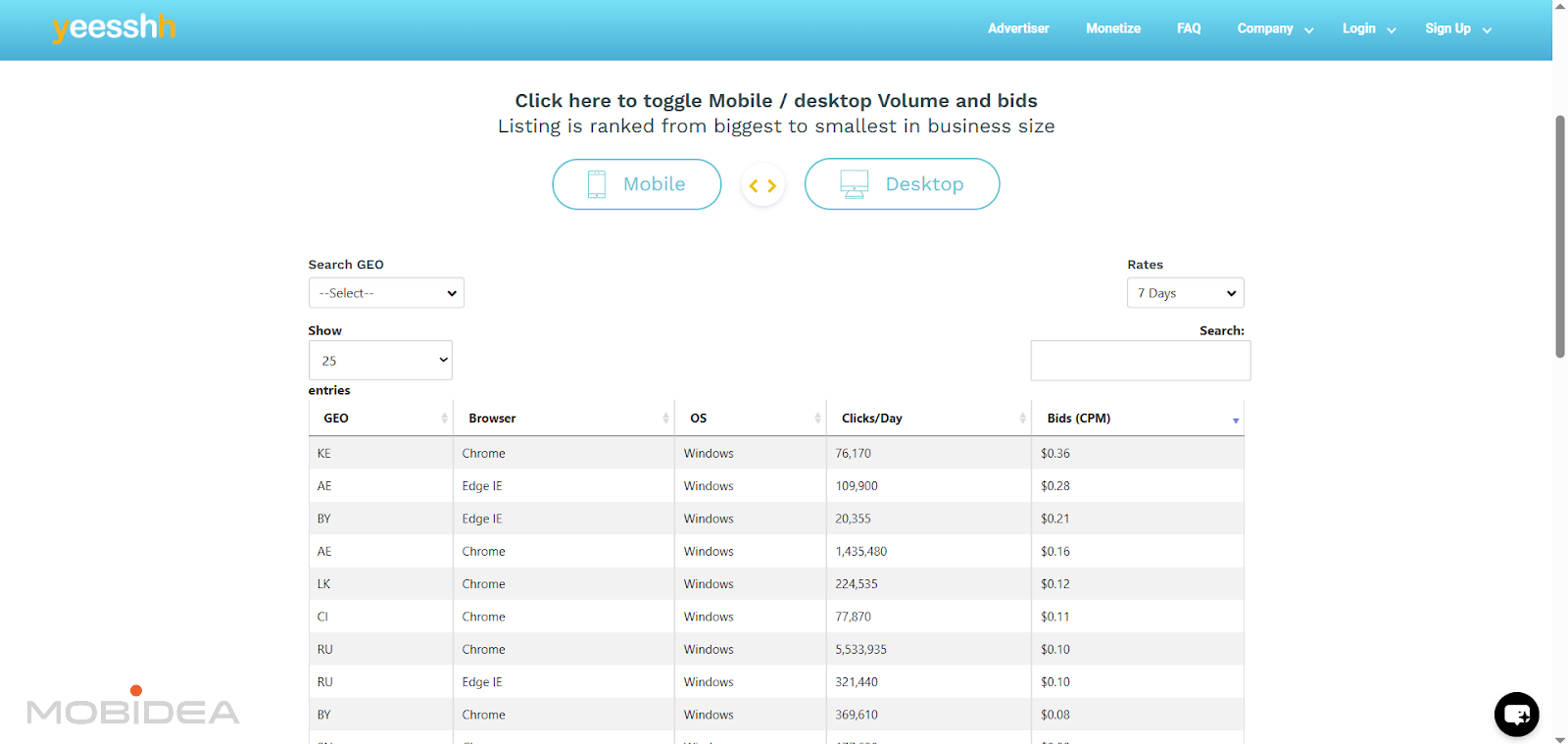This screenshot has height=744, width=1568.
Task: Open the Monetize link
Action: tap(1112, 29)
